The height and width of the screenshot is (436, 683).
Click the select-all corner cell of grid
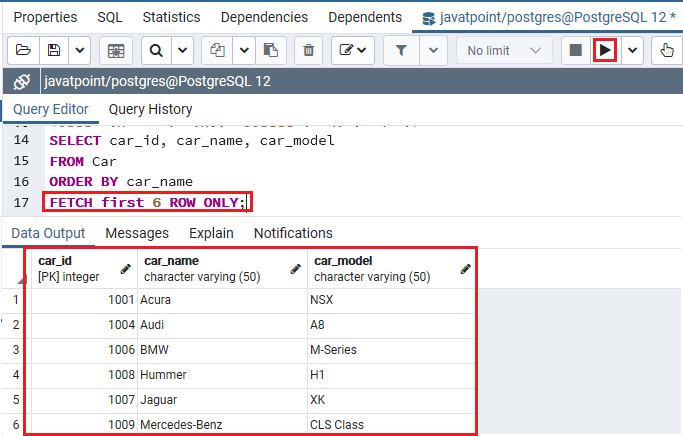(17, 269)
